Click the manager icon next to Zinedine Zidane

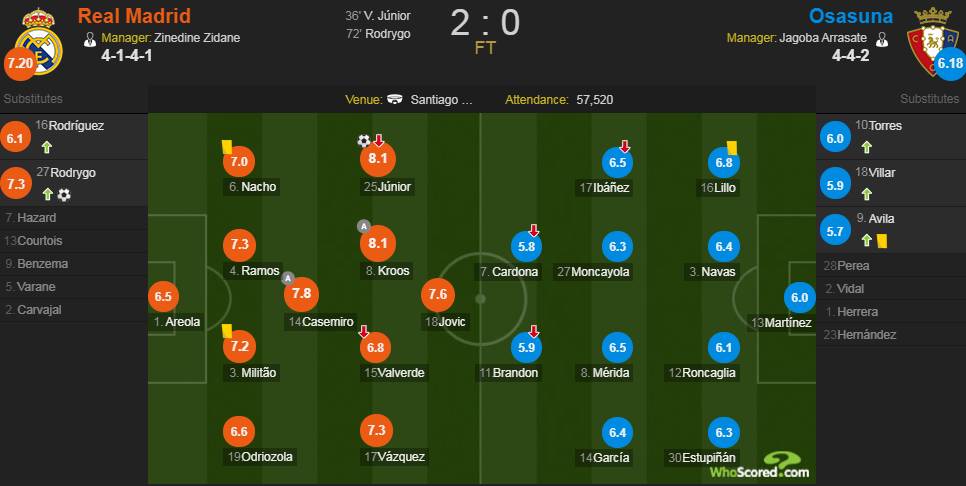(90, 39)
